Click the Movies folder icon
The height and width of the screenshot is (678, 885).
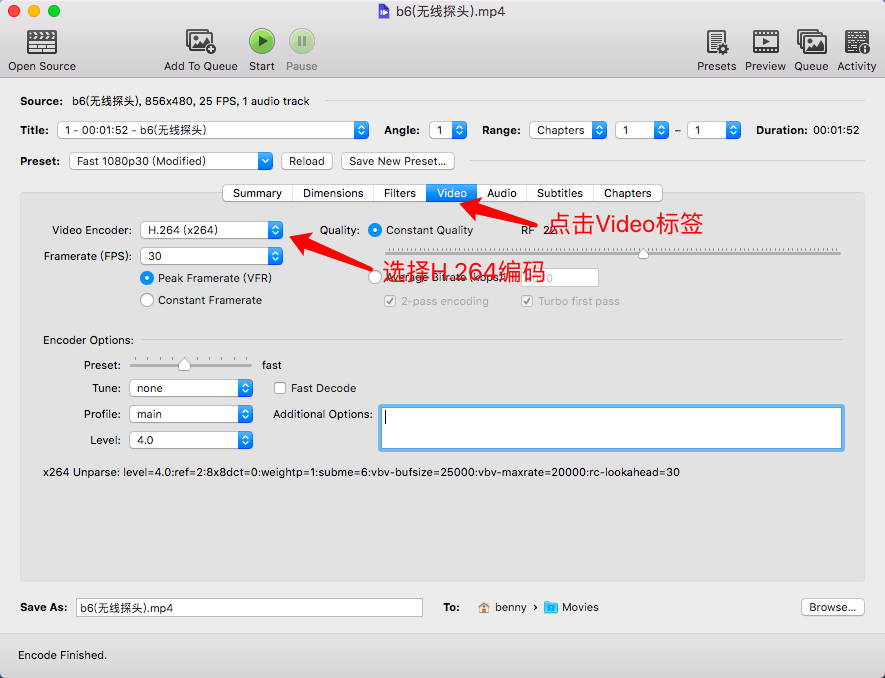click(551, 607)
